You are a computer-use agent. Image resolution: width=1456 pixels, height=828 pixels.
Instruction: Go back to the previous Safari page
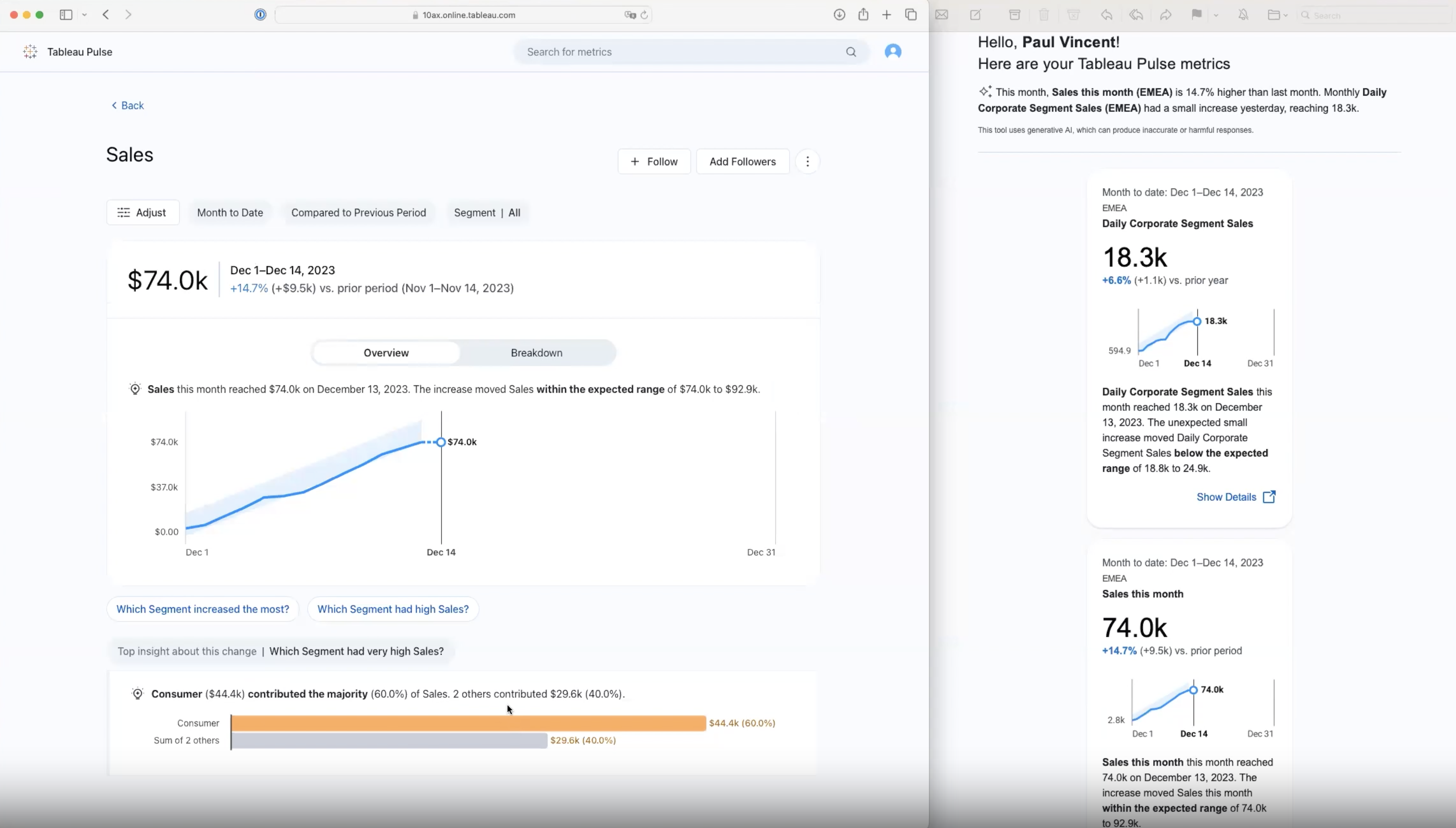click(x=106, y=15)
